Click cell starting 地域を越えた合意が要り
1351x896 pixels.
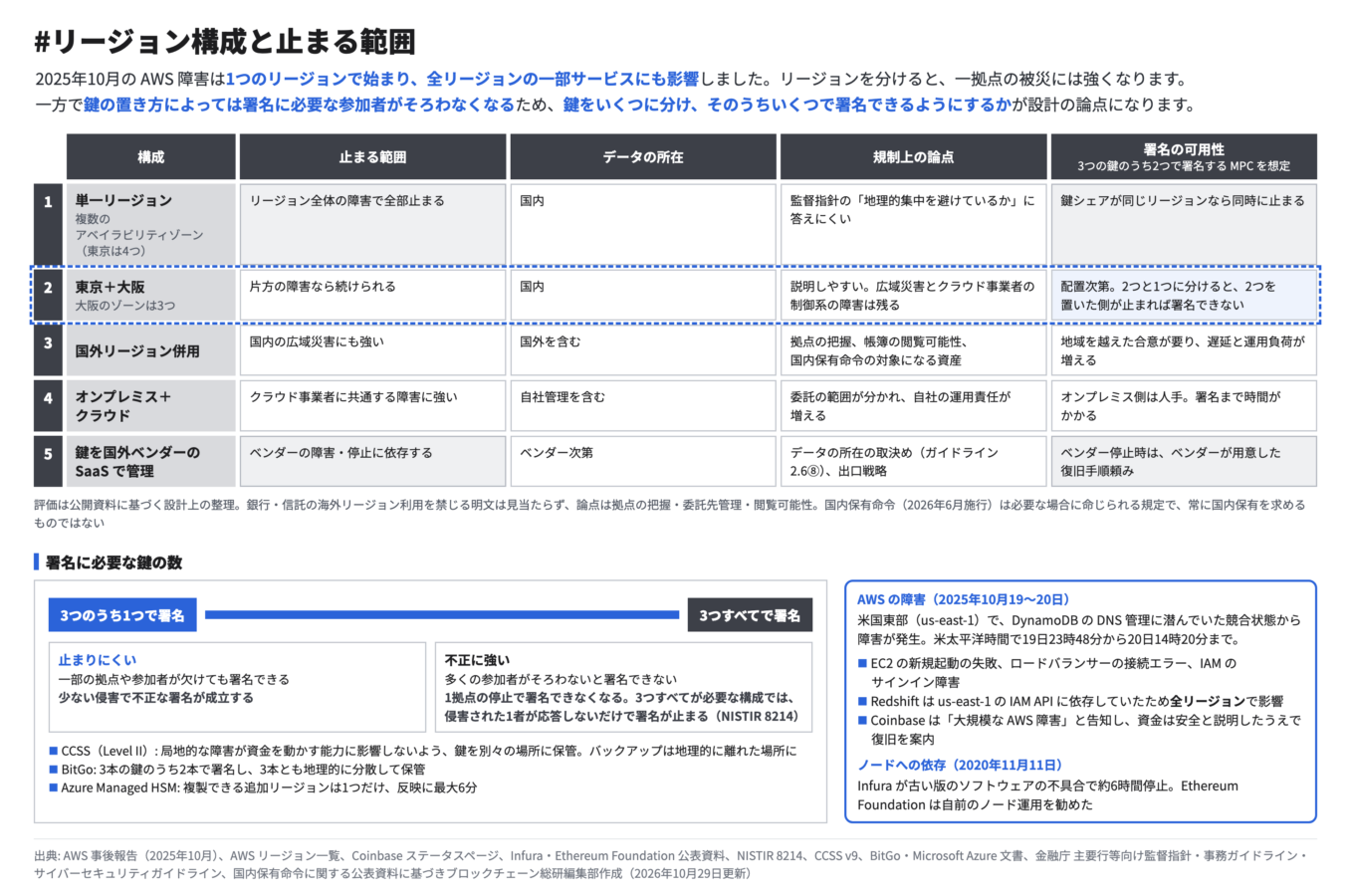1184,350
